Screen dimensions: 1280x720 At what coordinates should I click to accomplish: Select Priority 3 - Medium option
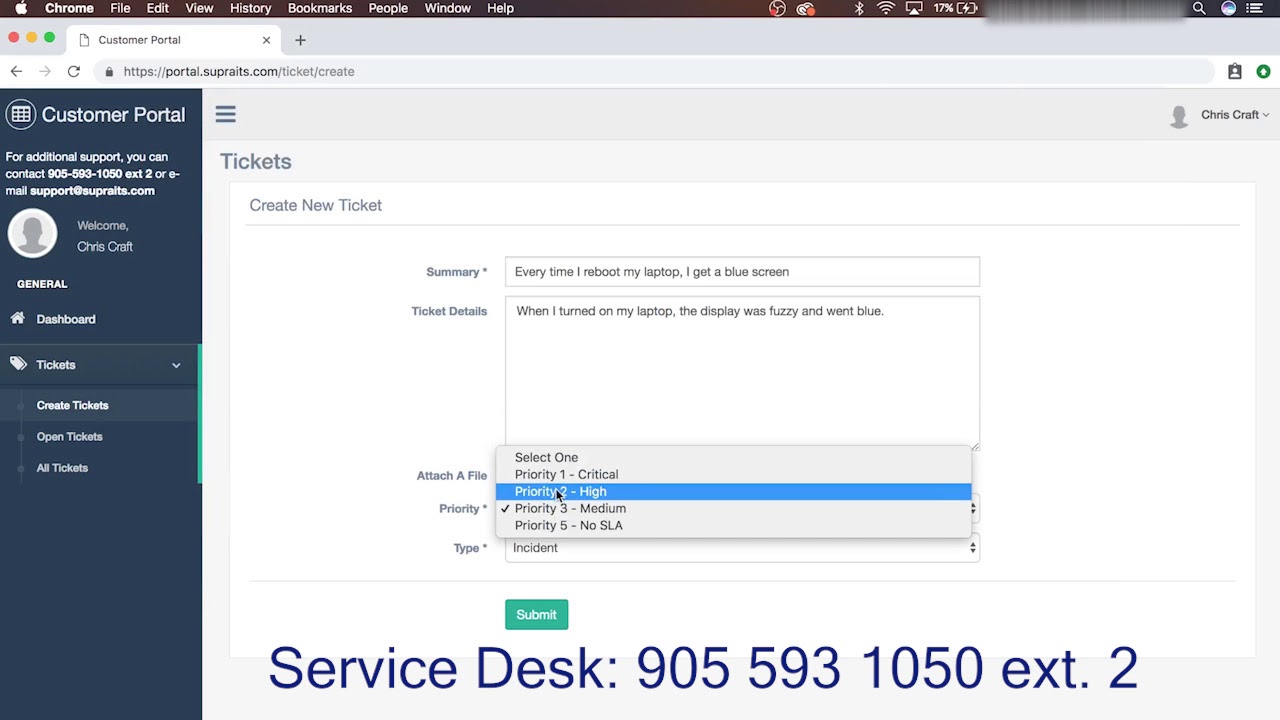point(733,508)
